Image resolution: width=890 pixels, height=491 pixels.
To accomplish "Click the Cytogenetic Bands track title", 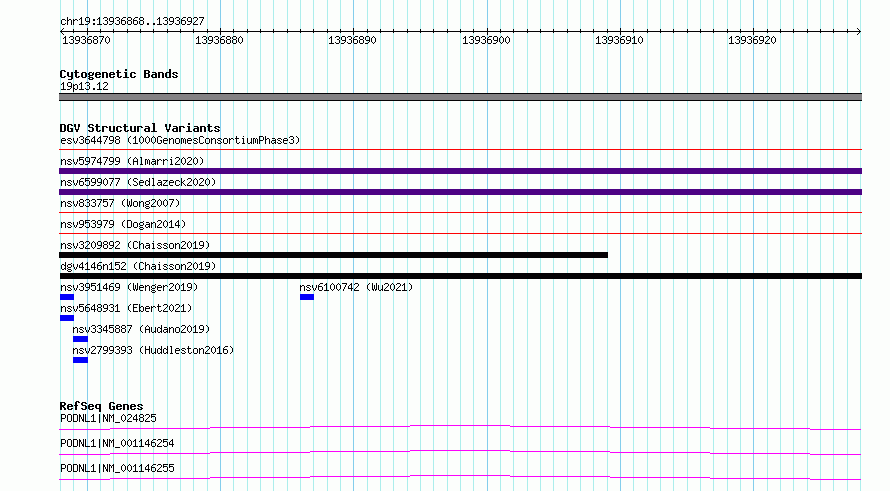I will click(x=119, y=74).
